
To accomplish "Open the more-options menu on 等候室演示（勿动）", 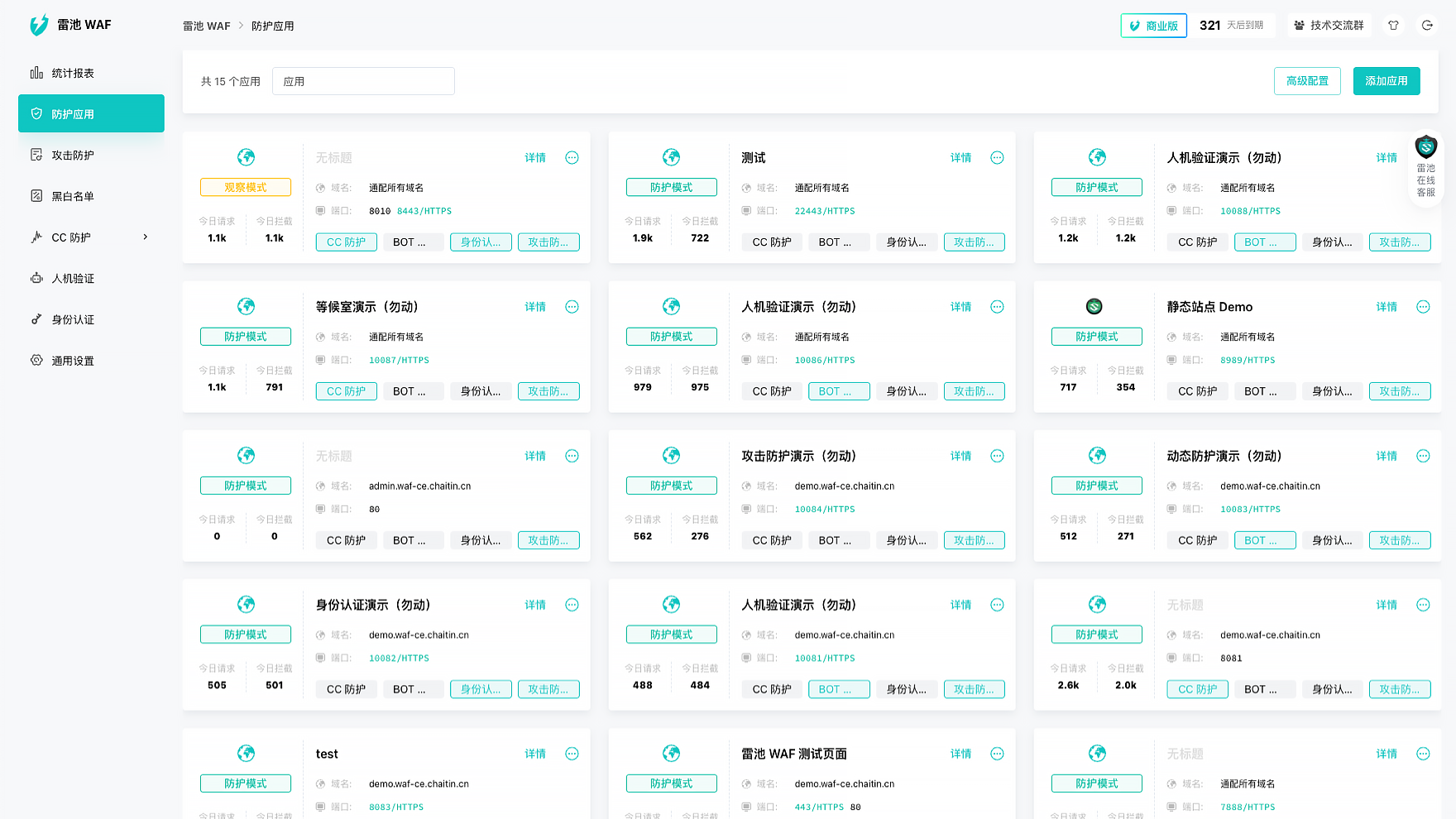I will click(x=572, y=306).
